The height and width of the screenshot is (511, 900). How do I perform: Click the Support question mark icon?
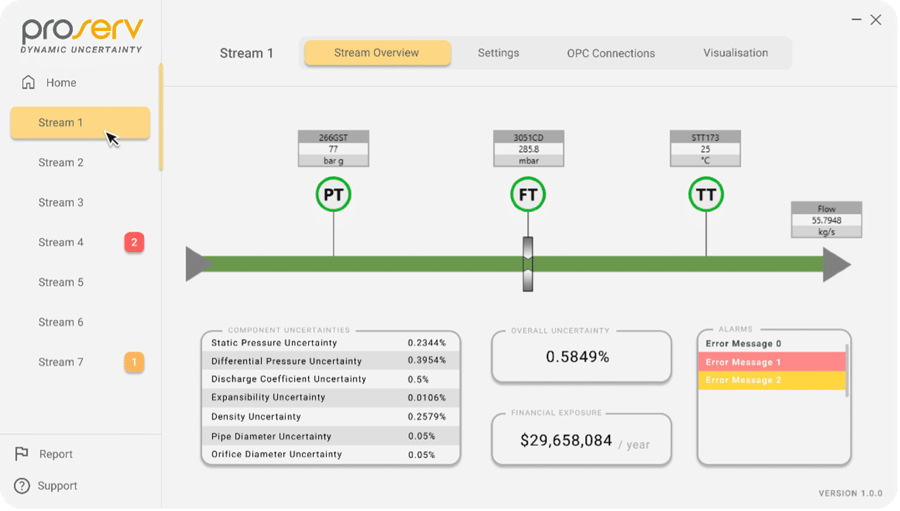(22, 486)
